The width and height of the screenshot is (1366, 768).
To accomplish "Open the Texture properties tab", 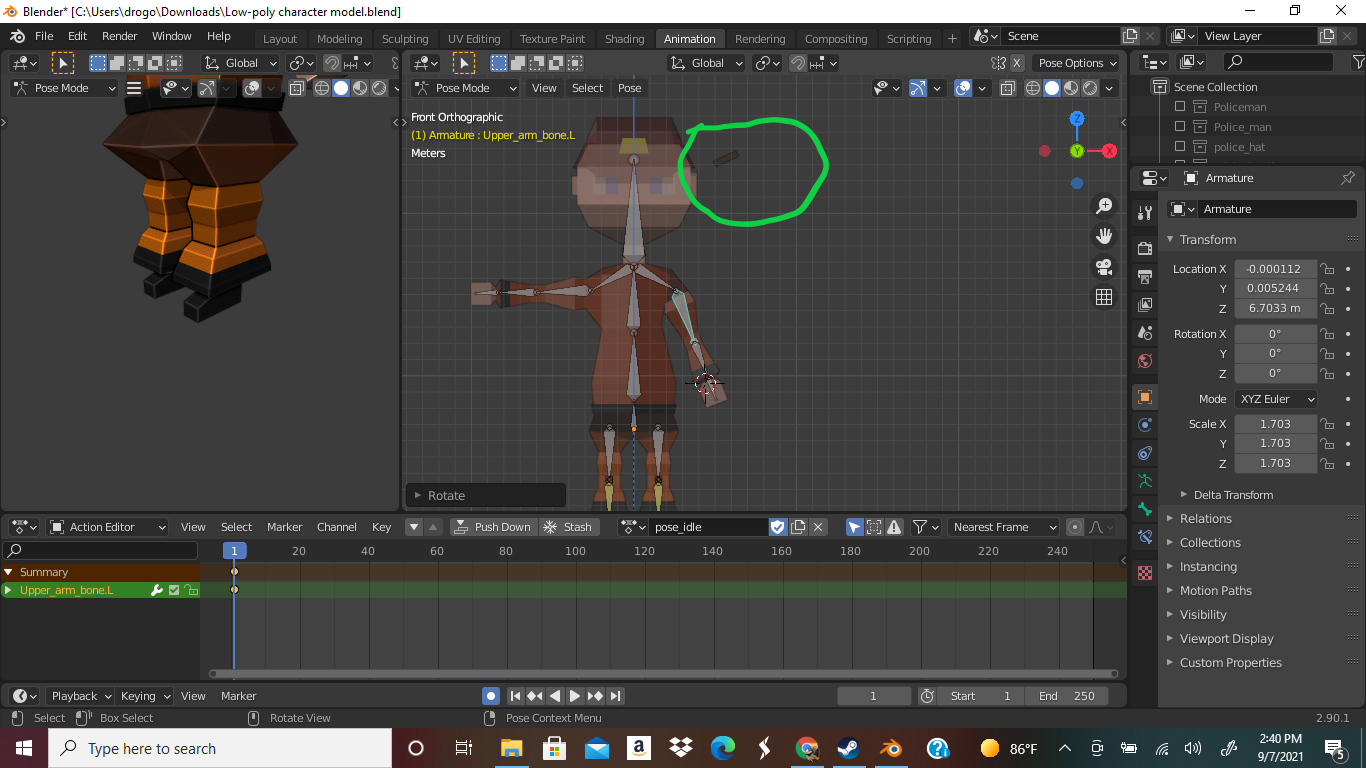I will [x=1145, y=573].
